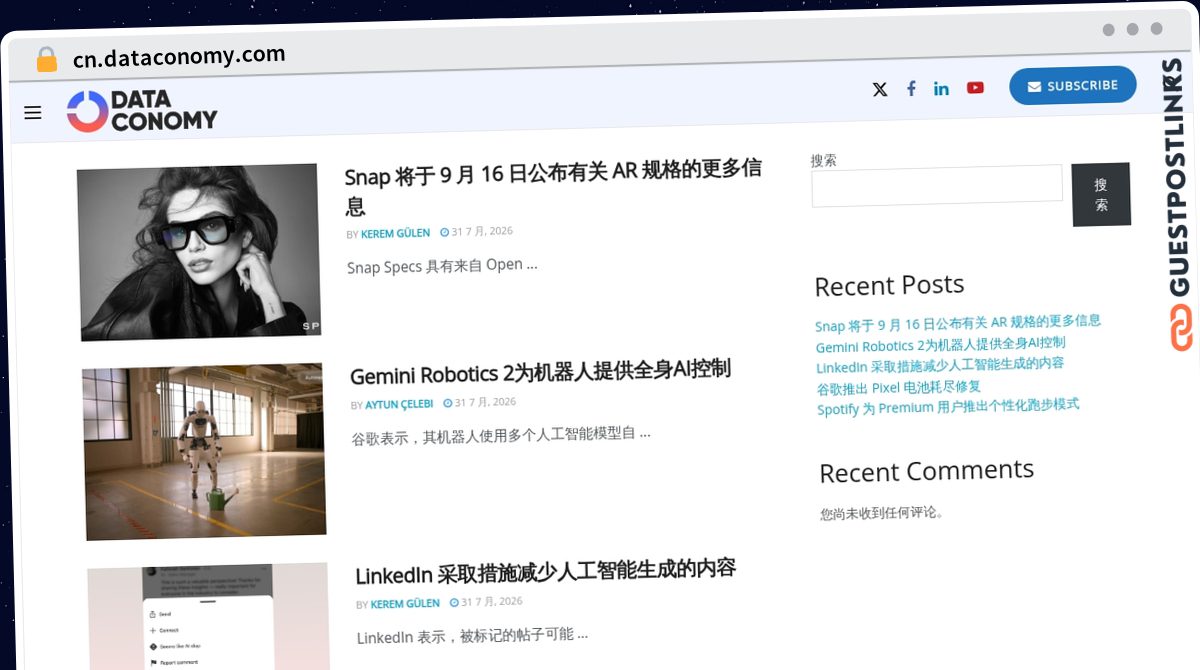Click the Recent Comments heading
This screenshot has height=670, width=1200.
pos(927,472)
